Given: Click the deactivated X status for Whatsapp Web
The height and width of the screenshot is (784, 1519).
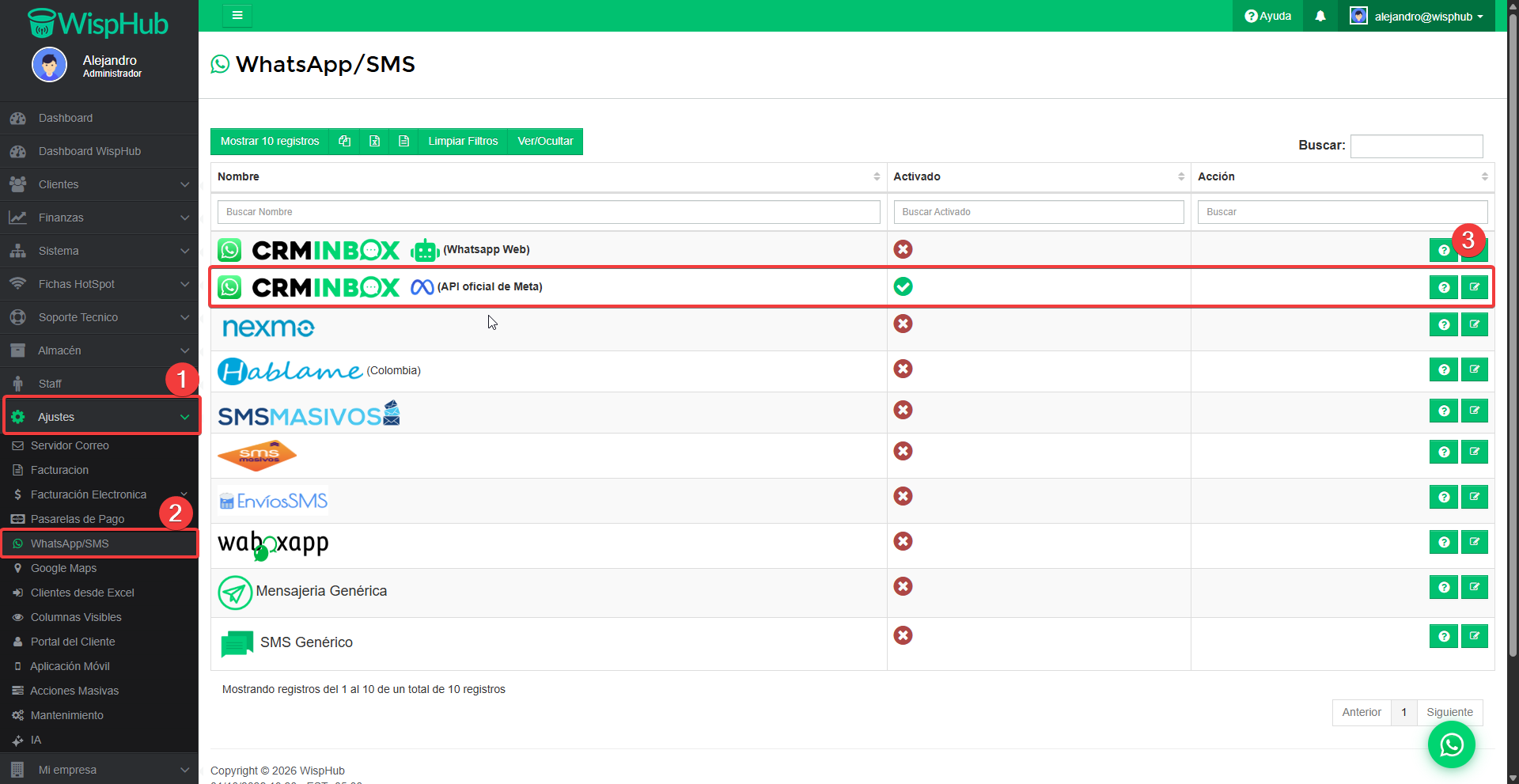Looking at the screenshot, I should 903,249.
